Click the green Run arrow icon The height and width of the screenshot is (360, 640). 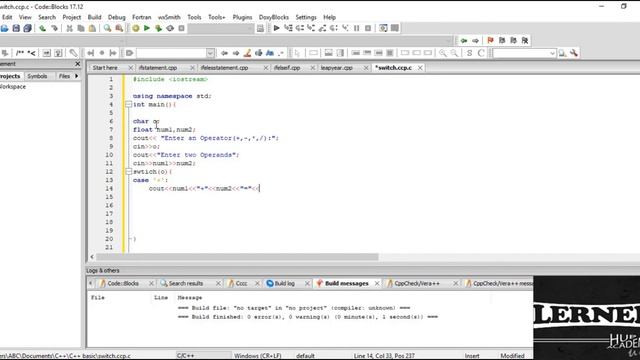[x=147, y=28]
